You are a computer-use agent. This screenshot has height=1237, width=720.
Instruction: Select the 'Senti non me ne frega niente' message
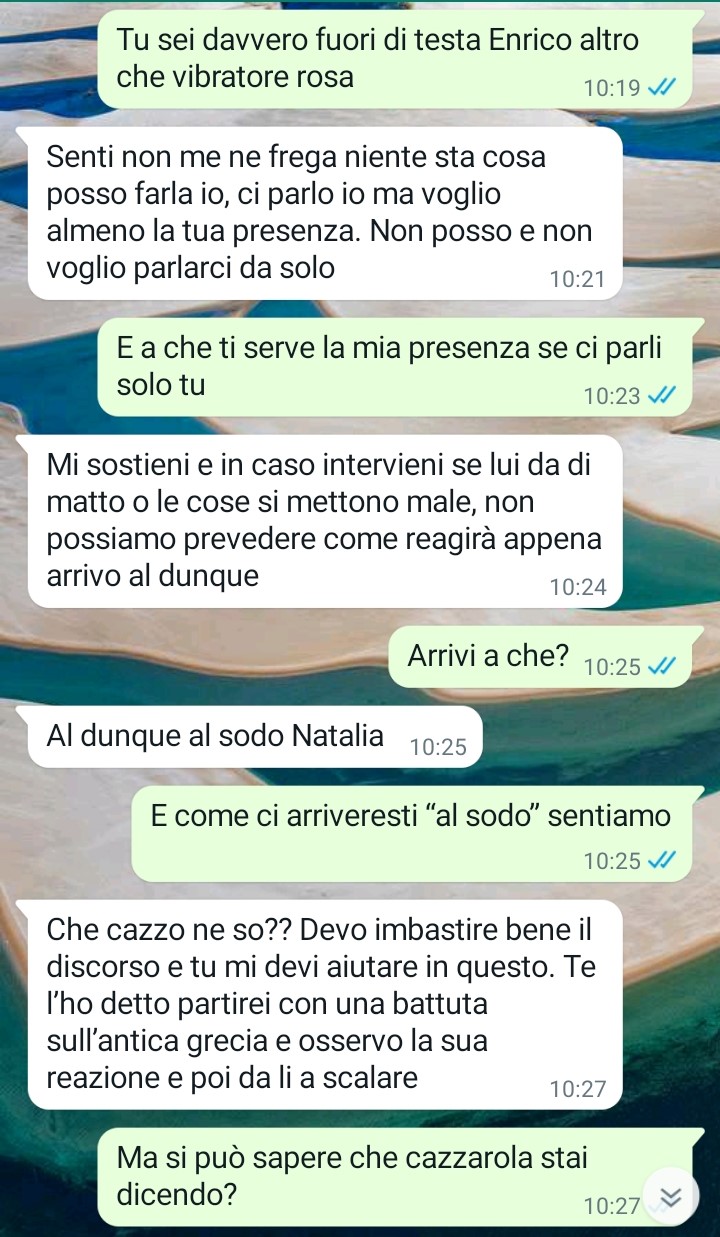coord(326,213)
